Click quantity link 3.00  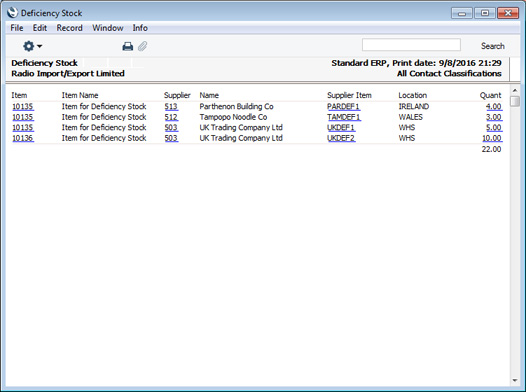494,117
